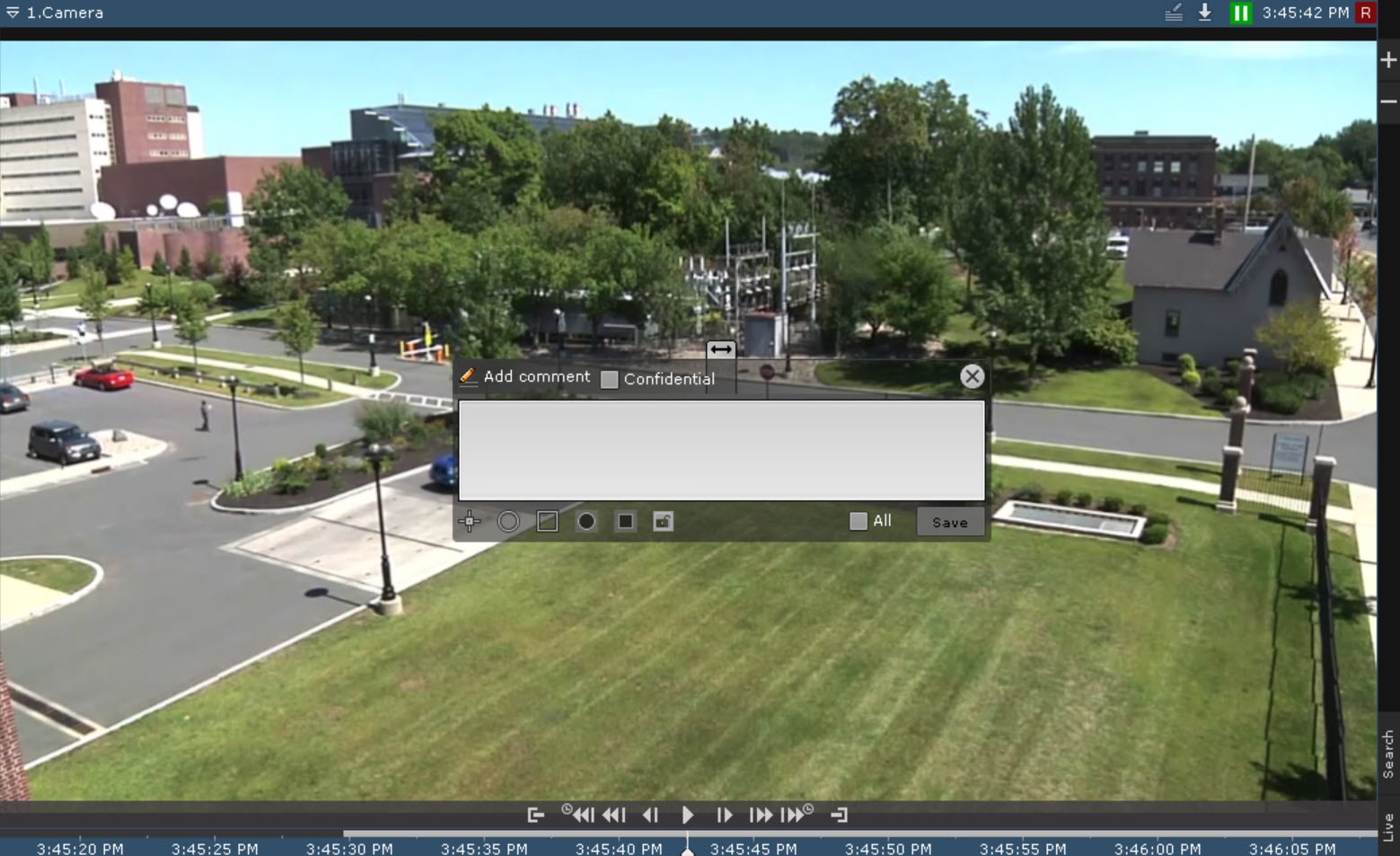Click inside the comment text box
Screen dimensions: 1400x856
(721, 450)
